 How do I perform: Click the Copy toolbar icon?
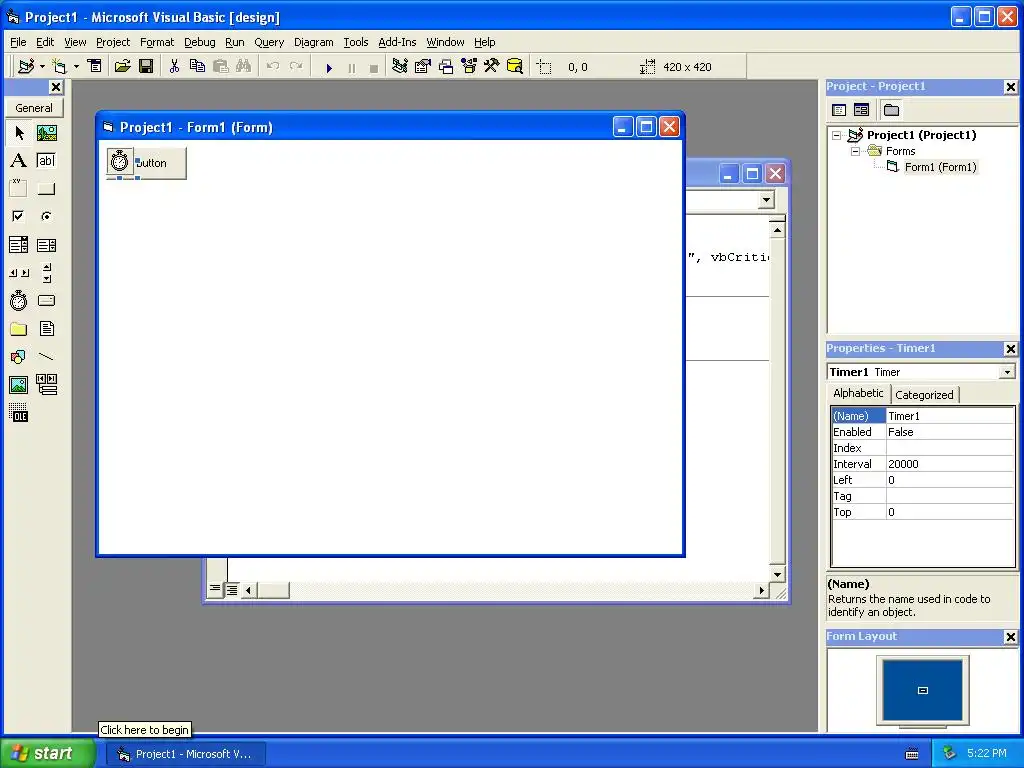(x=197, y=67)
